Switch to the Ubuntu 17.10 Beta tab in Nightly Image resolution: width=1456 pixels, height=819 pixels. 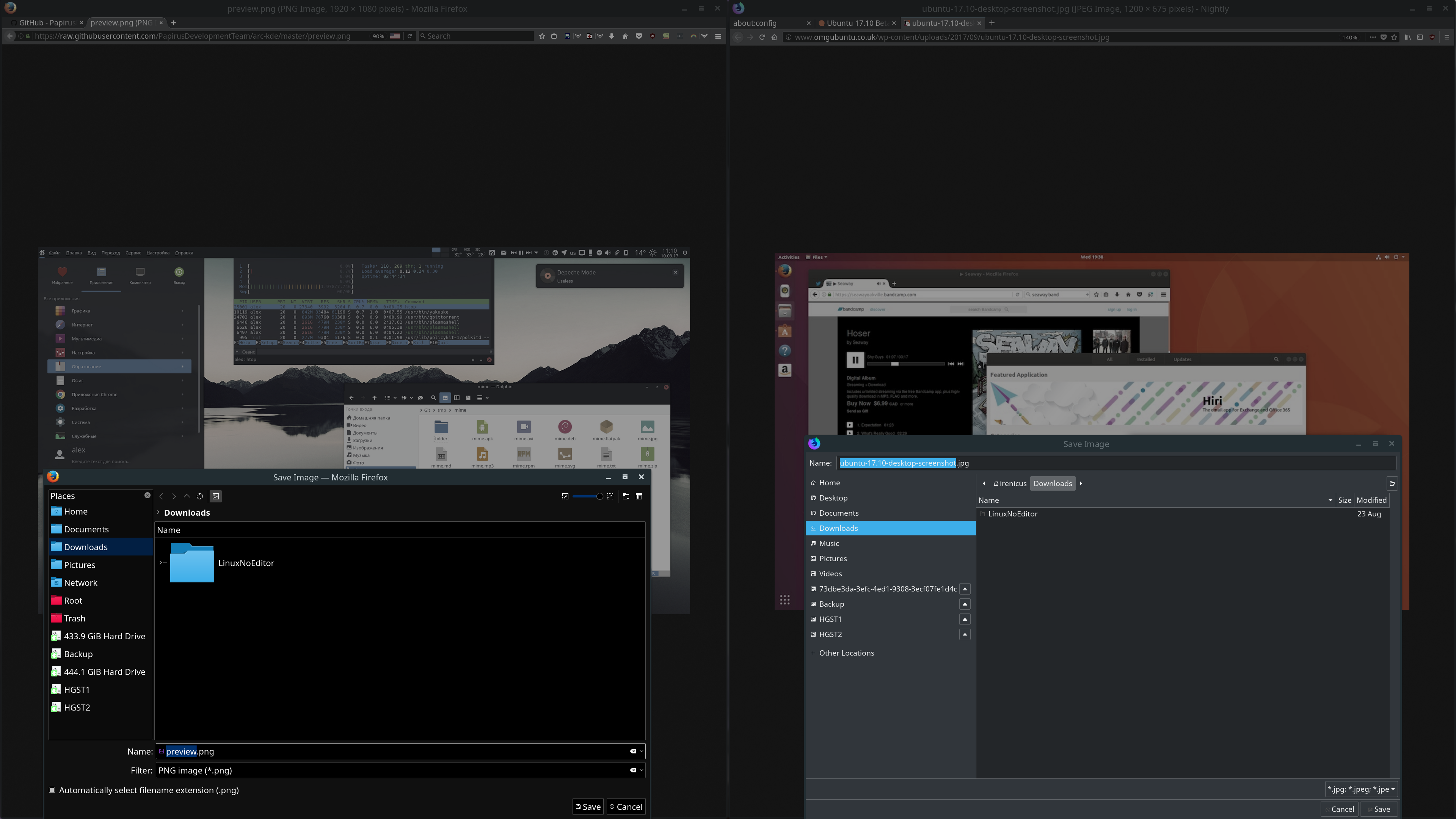click(x=857, y=23)
